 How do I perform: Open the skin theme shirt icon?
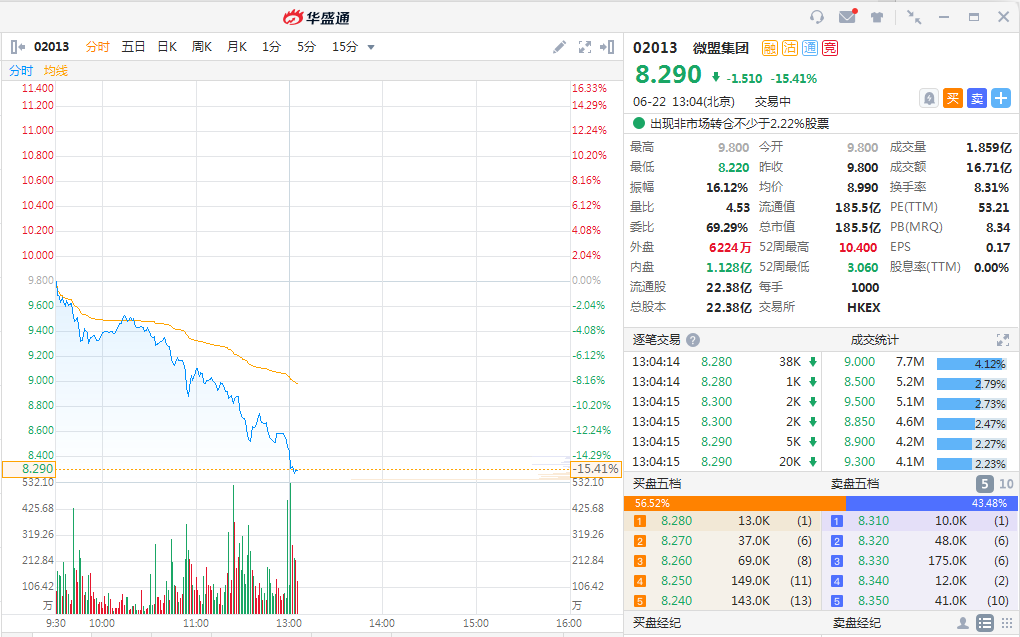[x=877, y=17]
